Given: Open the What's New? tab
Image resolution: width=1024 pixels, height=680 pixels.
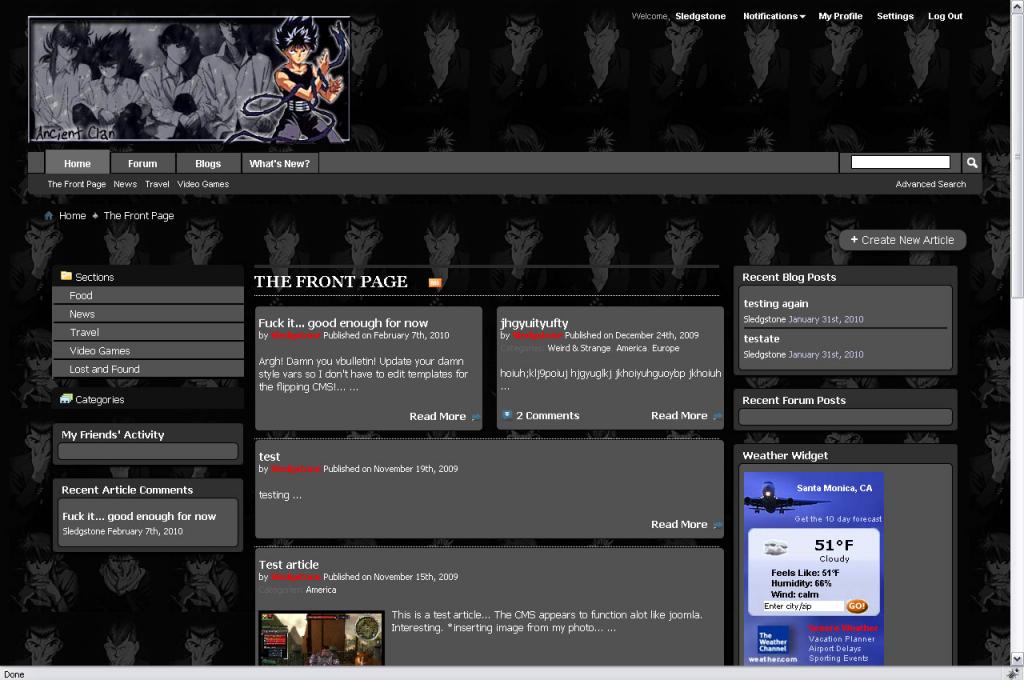Looking at the screenshot, I should point(280,163).
